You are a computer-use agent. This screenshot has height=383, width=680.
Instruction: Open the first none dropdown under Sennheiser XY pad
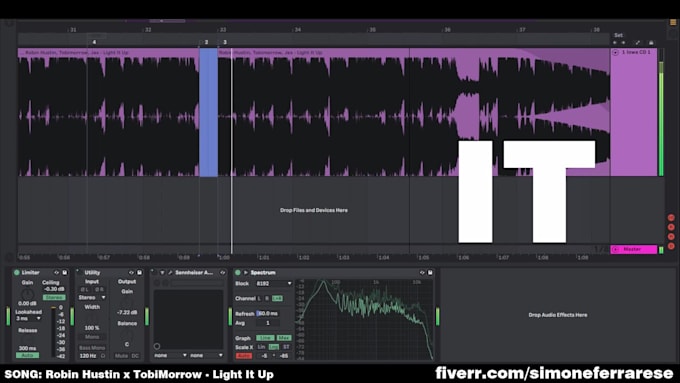(170, 355)
